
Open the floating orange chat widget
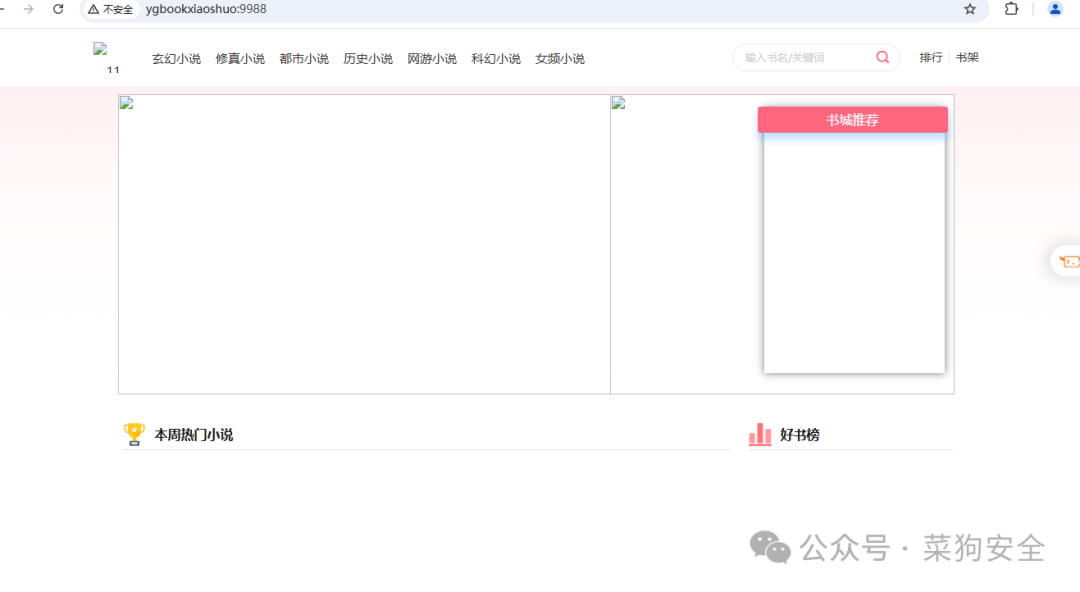1068,261
